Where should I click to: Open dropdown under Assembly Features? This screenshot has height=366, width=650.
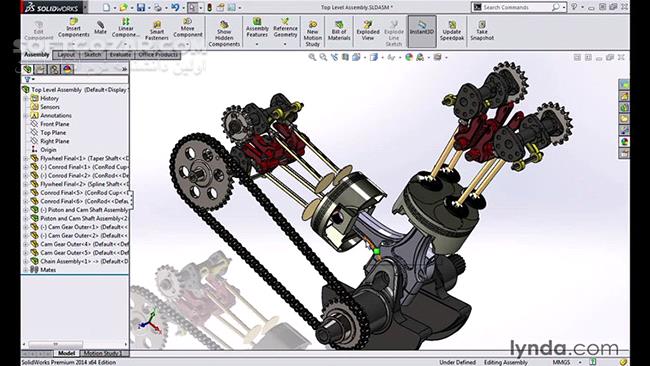257,44
